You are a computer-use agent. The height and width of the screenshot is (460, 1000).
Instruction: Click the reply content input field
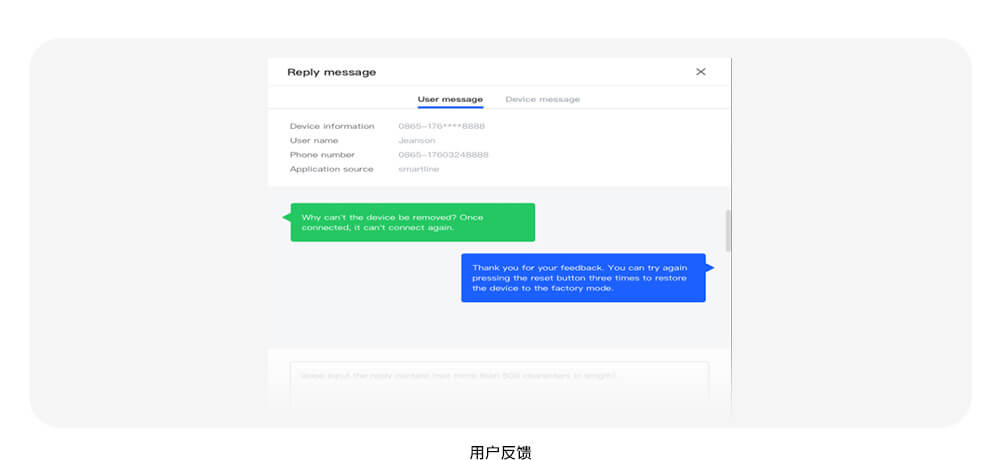click(x=499, y=384)
